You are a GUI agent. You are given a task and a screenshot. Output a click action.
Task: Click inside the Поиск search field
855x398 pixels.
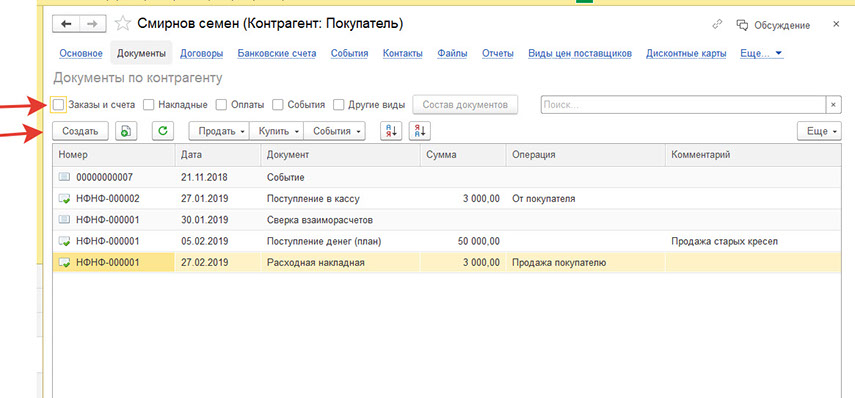coord(683,105)
